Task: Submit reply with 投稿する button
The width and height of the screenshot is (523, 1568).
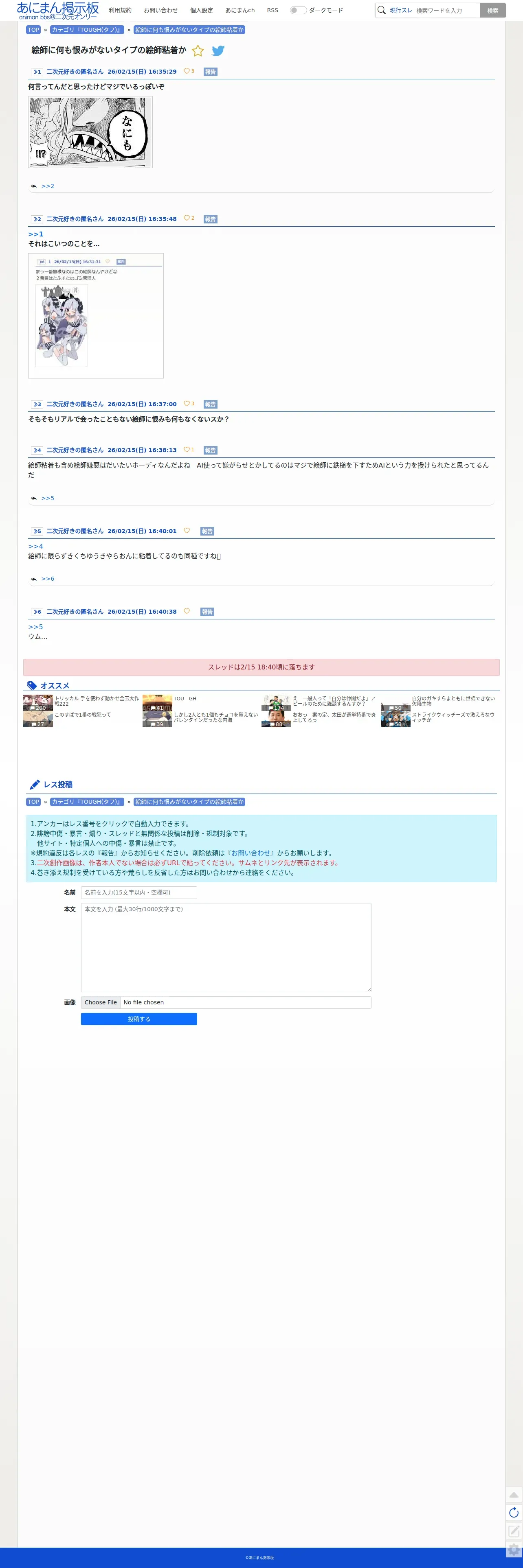Action: (139, 1019)
